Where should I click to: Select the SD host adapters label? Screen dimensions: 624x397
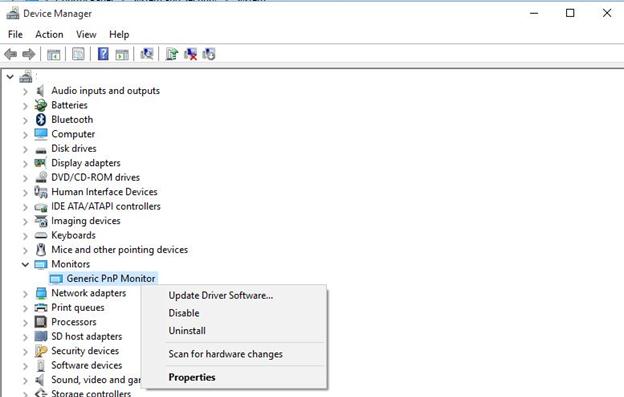(86, 337)
